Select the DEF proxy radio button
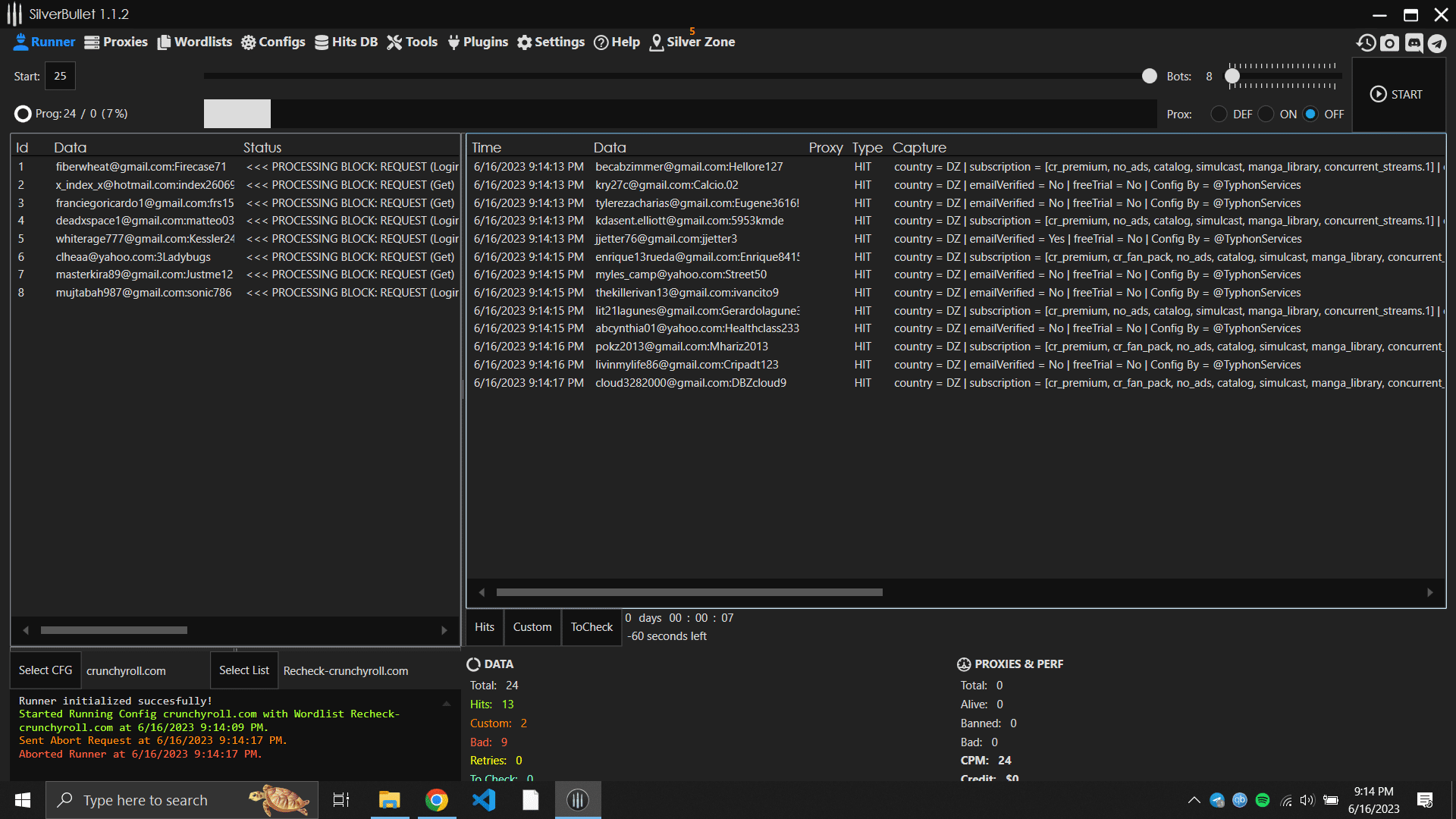This screenshot has height=819, width=1456. click(x=1219, y=115)
